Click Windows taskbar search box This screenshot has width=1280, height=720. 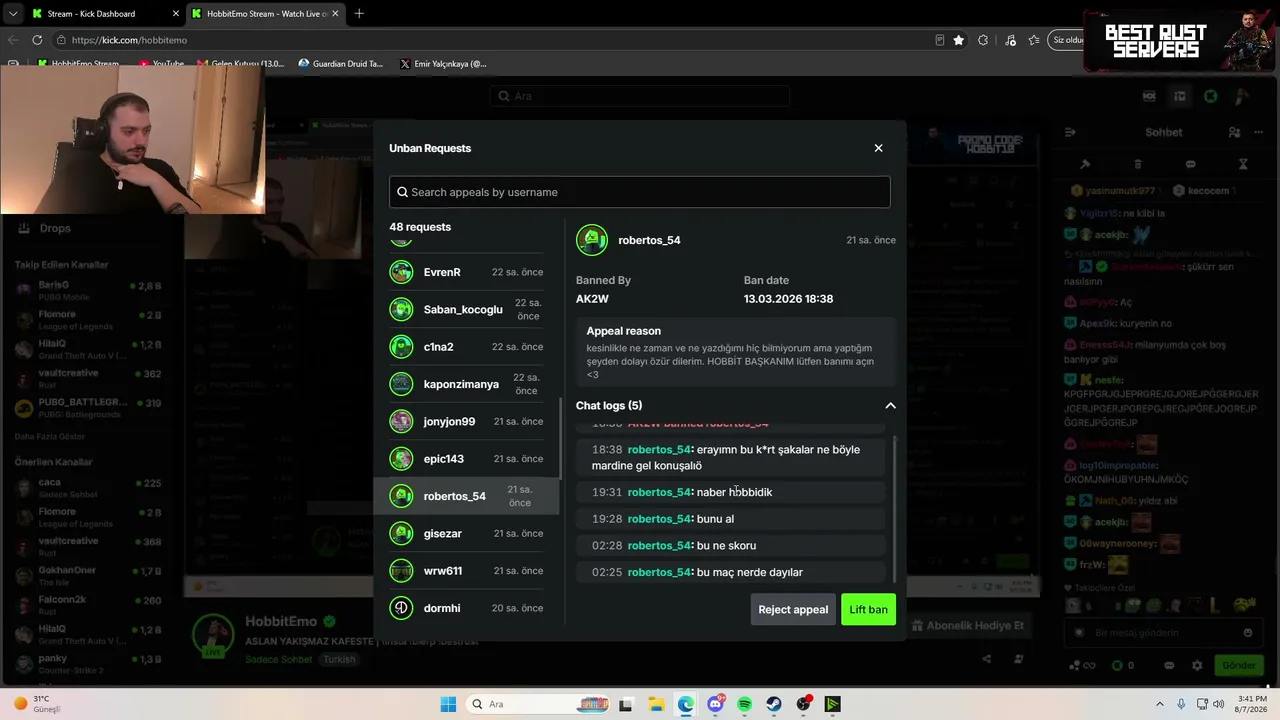click(536, 704)
